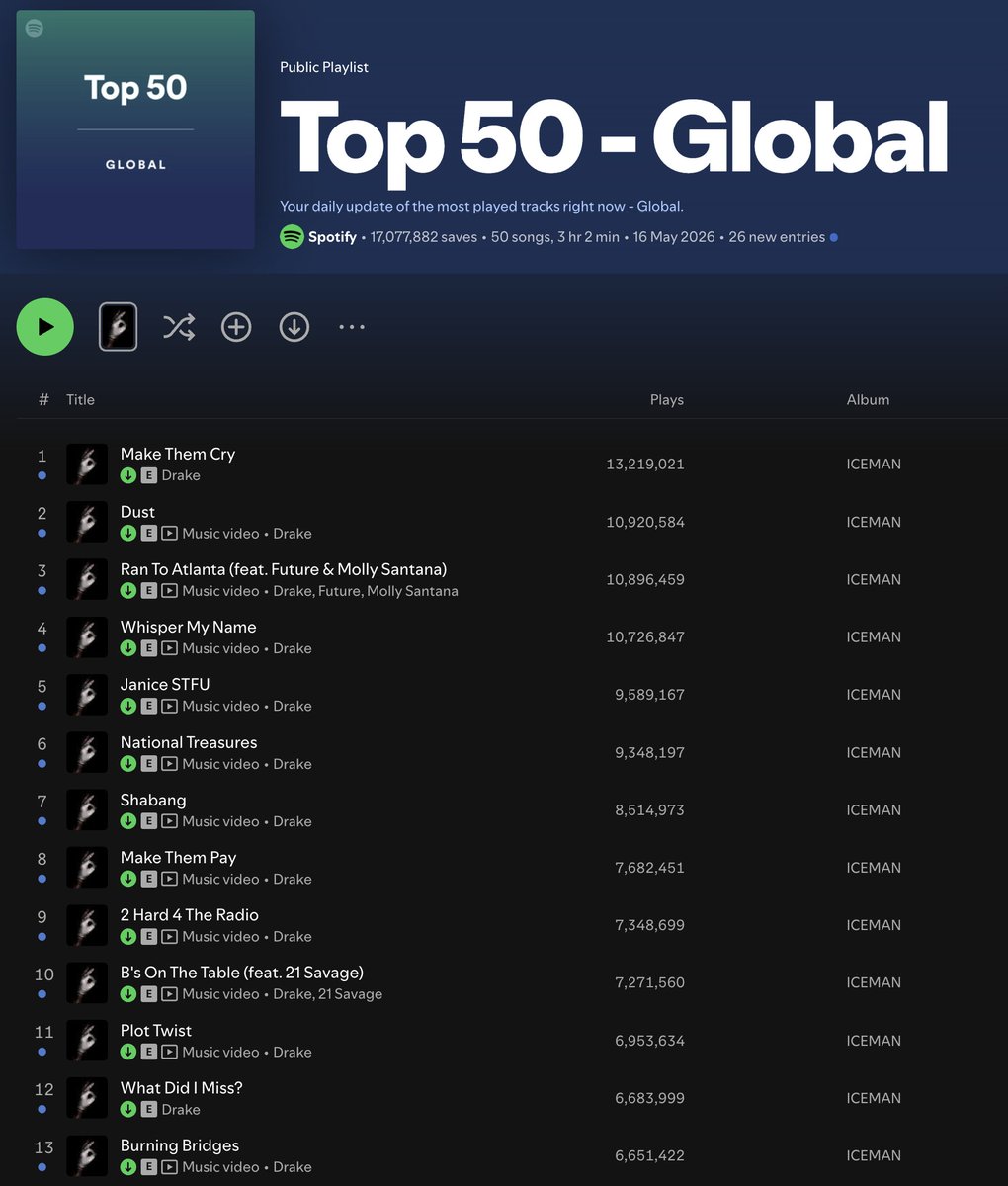The width and height of the screenshot is (1008, 1186).
Task: Click the Spotify logo icon beside the owner name
Action: pyautogui.click(x=292, y=237)
